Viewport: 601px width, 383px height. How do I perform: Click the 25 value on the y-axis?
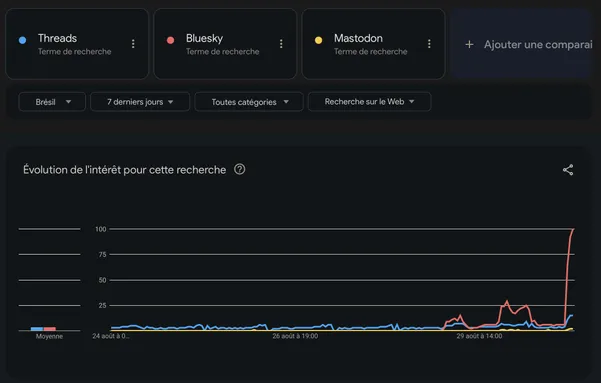(x=102, y=306)
